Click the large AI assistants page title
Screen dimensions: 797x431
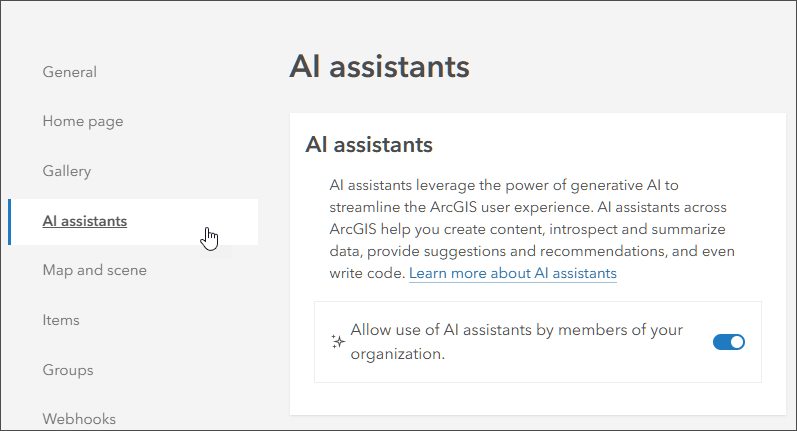(379, 67)
